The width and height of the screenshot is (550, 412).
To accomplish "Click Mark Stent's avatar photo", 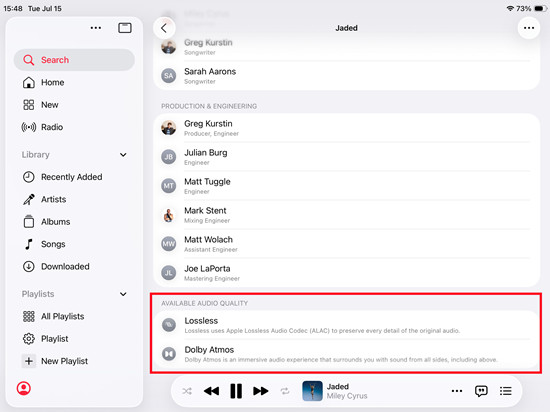I will coord(169,215).
